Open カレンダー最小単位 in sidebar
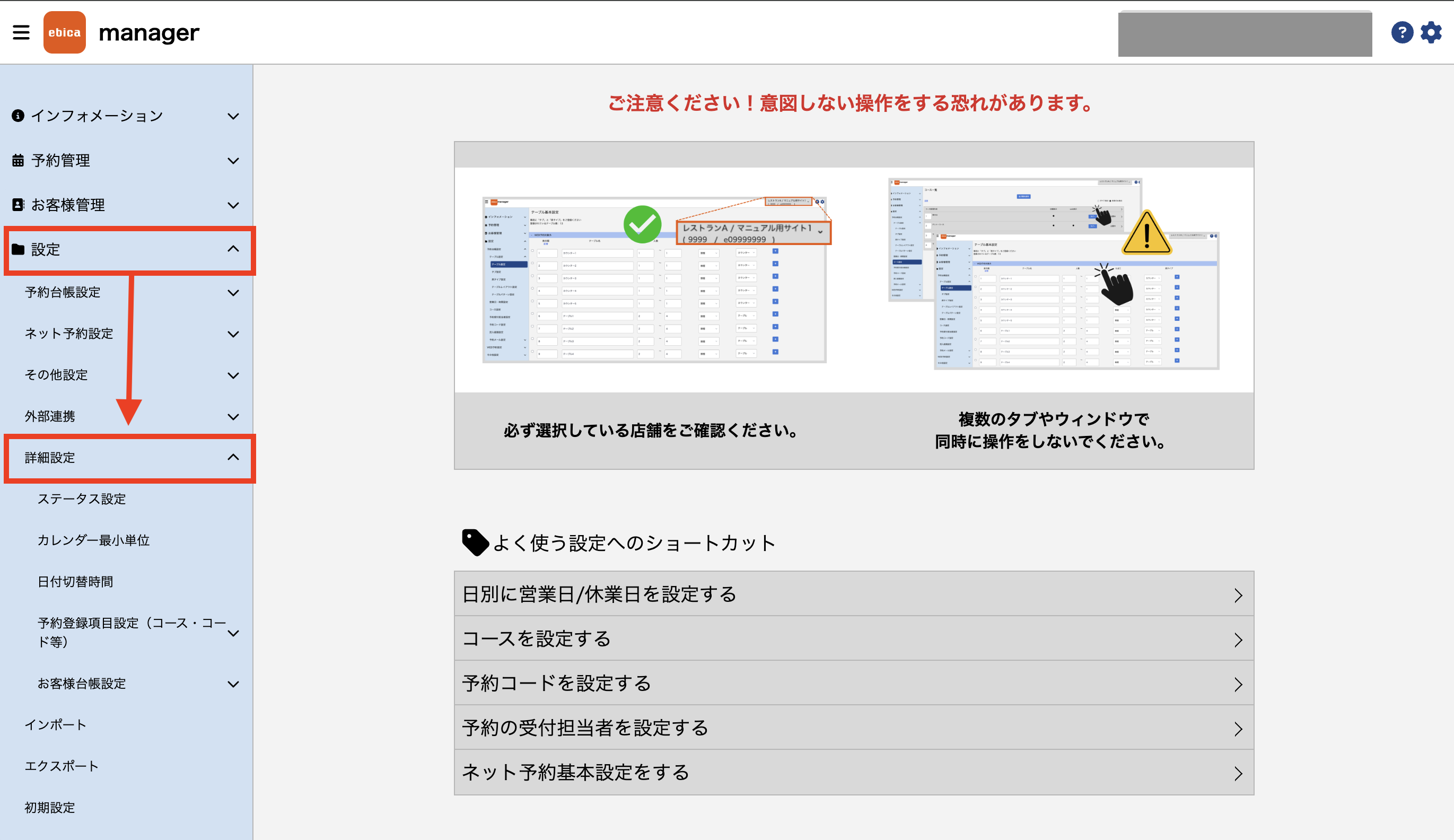1454x840 pixels. (93, 540)
